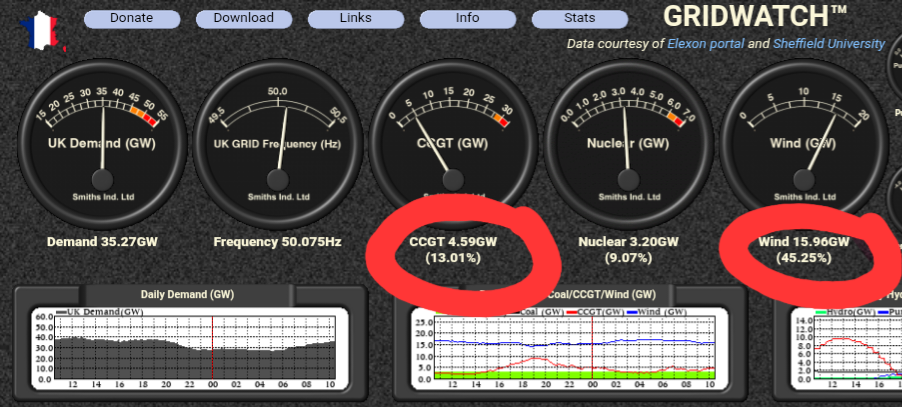The image size is (902, 407).
Task: Follow the Elexon portal link
Action: (x=705, y=44)
